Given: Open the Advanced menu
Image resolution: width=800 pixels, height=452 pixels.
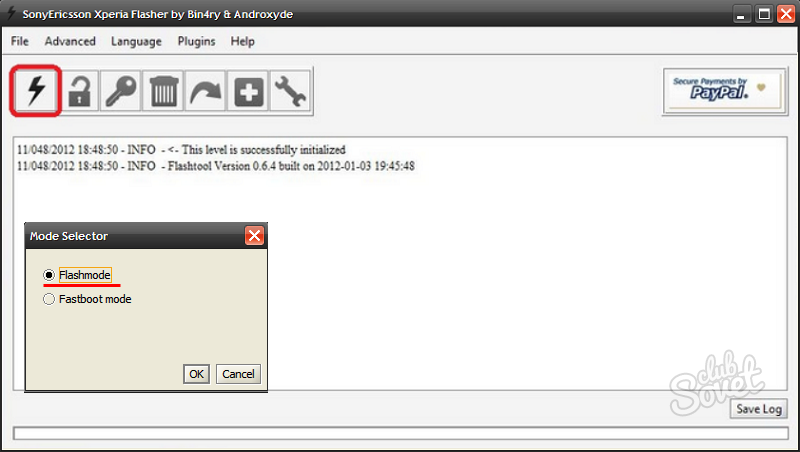Looking at the screenshot, I should [x=70, y=41].
